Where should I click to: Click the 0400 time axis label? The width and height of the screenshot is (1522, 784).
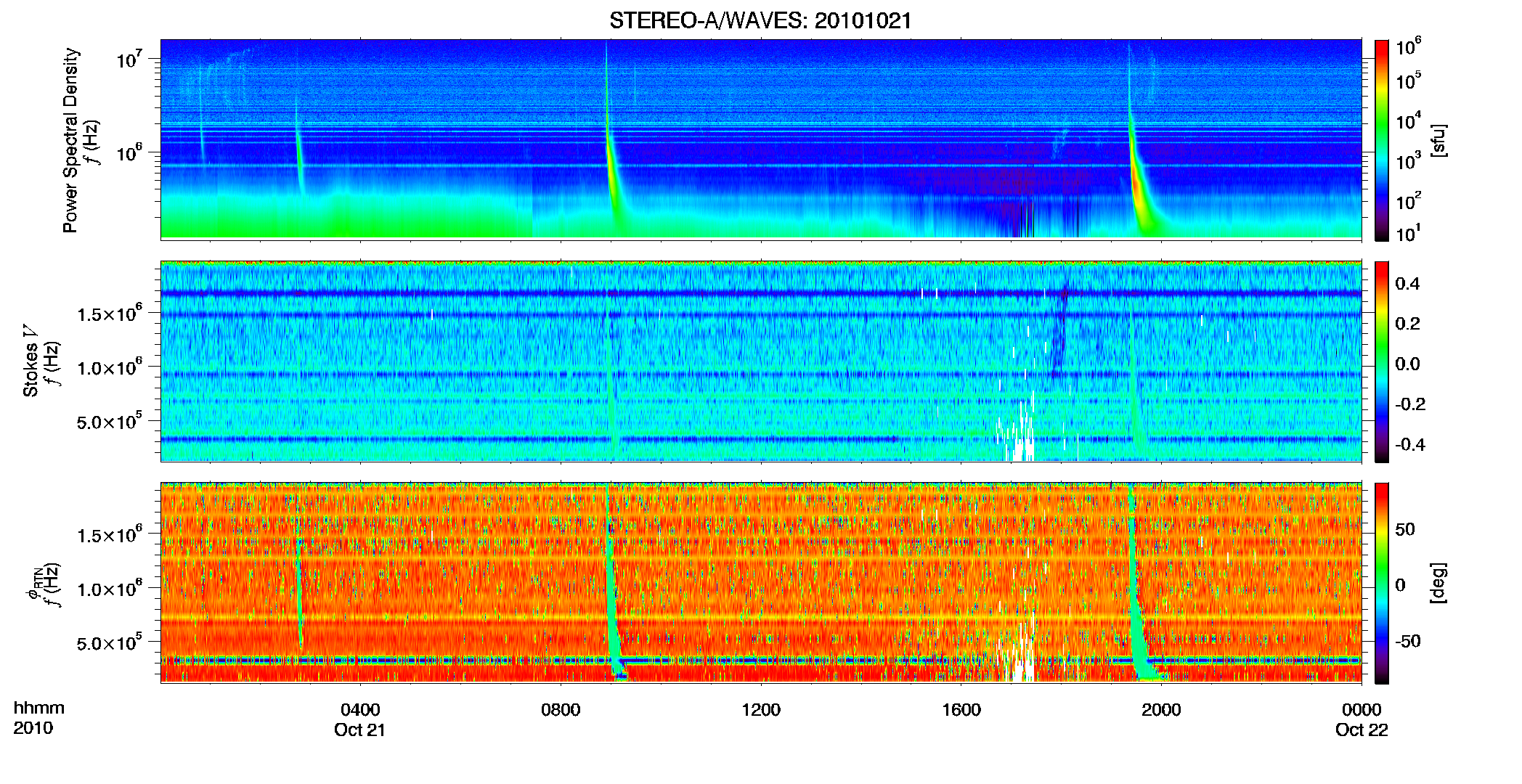360,709
